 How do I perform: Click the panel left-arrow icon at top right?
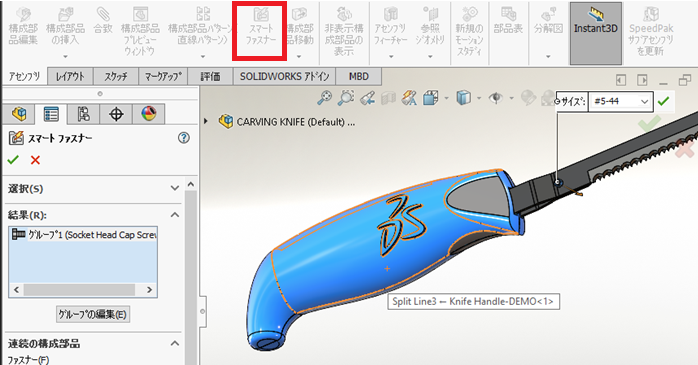click(621, 80)
